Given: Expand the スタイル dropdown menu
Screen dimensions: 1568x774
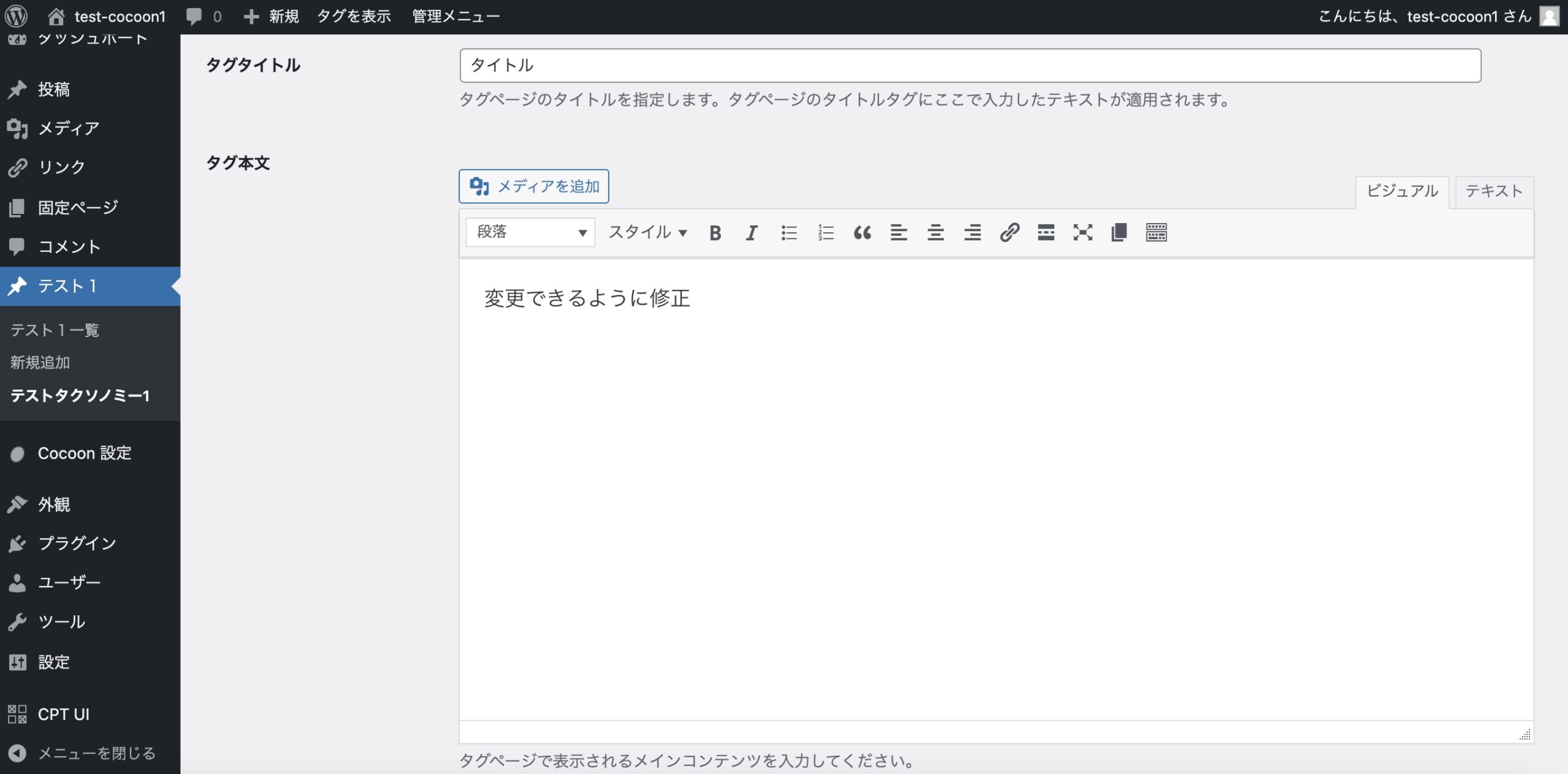Looking at the screenshot, I should click(647, 233).
